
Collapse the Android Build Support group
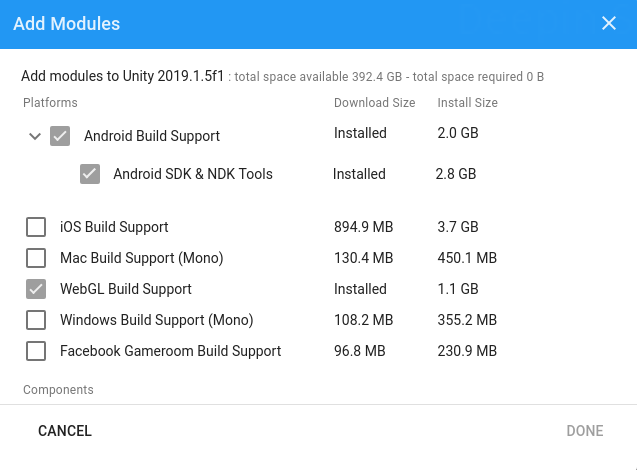[35, 136]
